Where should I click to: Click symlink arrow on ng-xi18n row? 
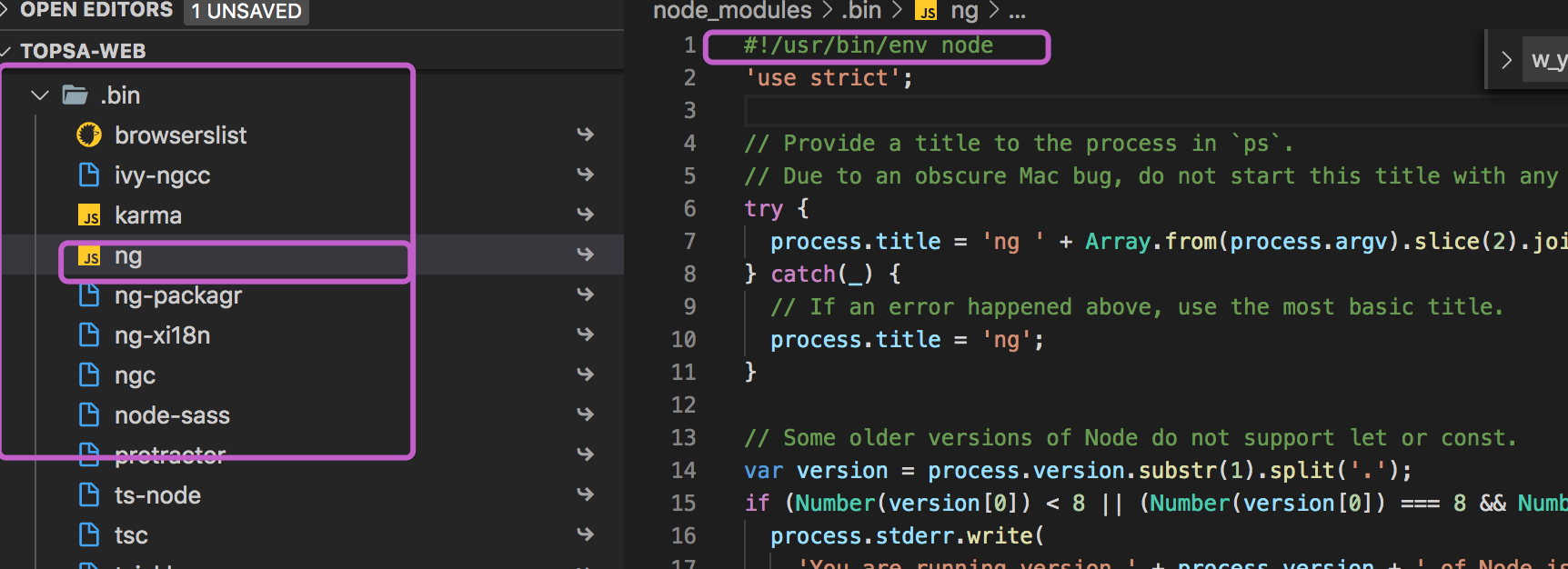[x=585, y=334]
